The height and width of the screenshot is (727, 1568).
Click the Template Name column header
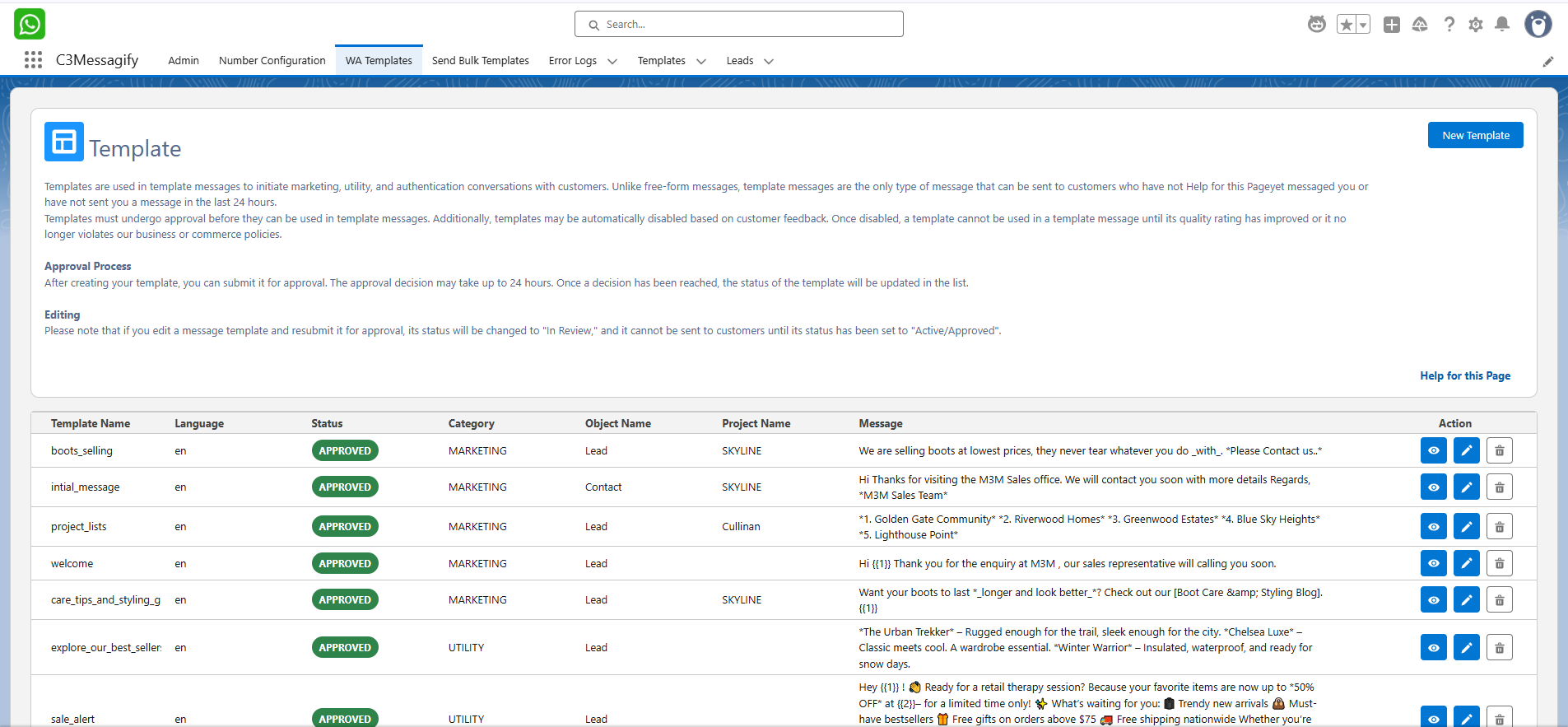pyautogui.click(x=91, y=423)
